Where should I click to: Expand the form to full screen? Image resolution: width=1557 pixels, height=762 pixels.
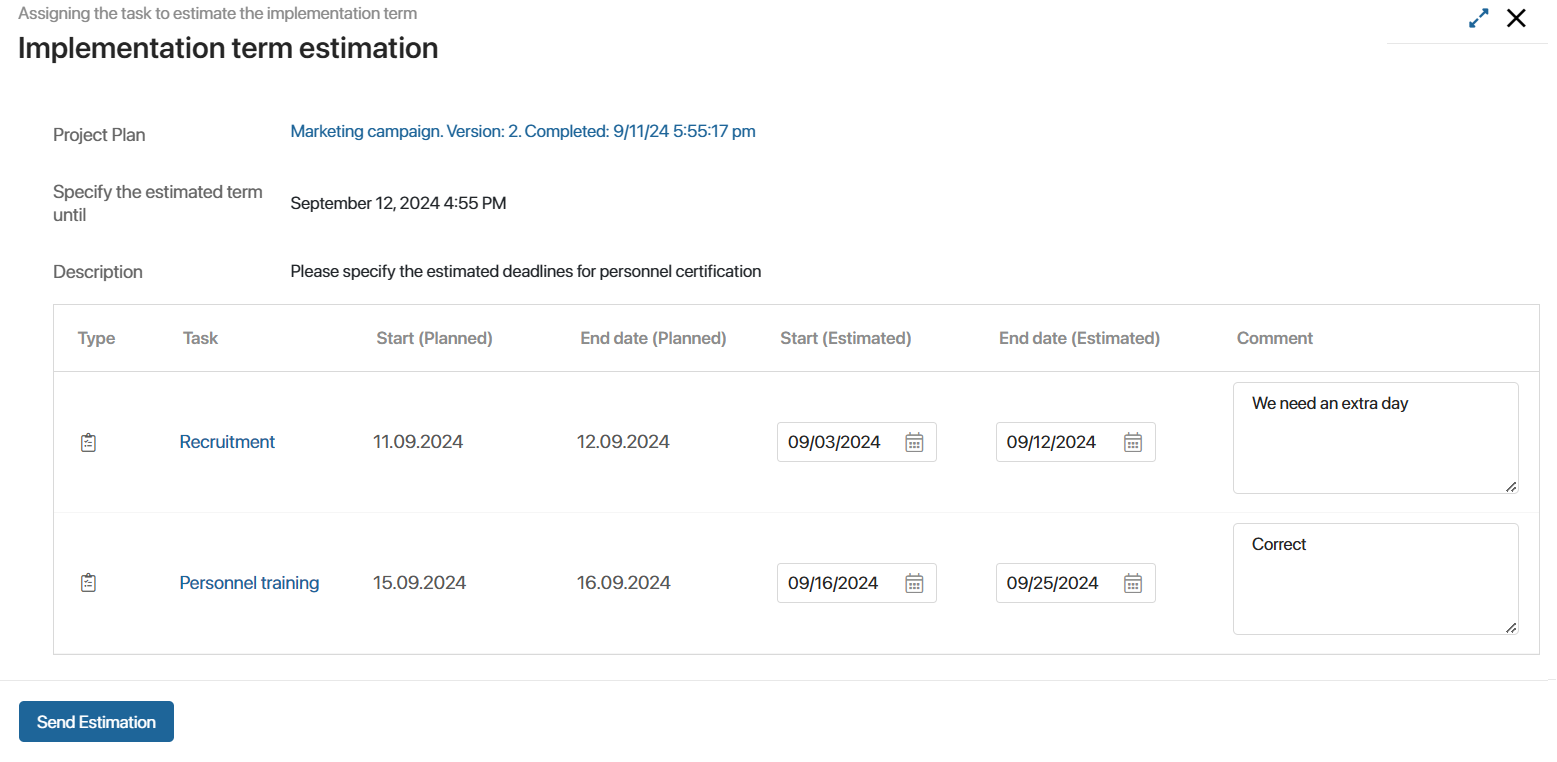point(1478,18)
